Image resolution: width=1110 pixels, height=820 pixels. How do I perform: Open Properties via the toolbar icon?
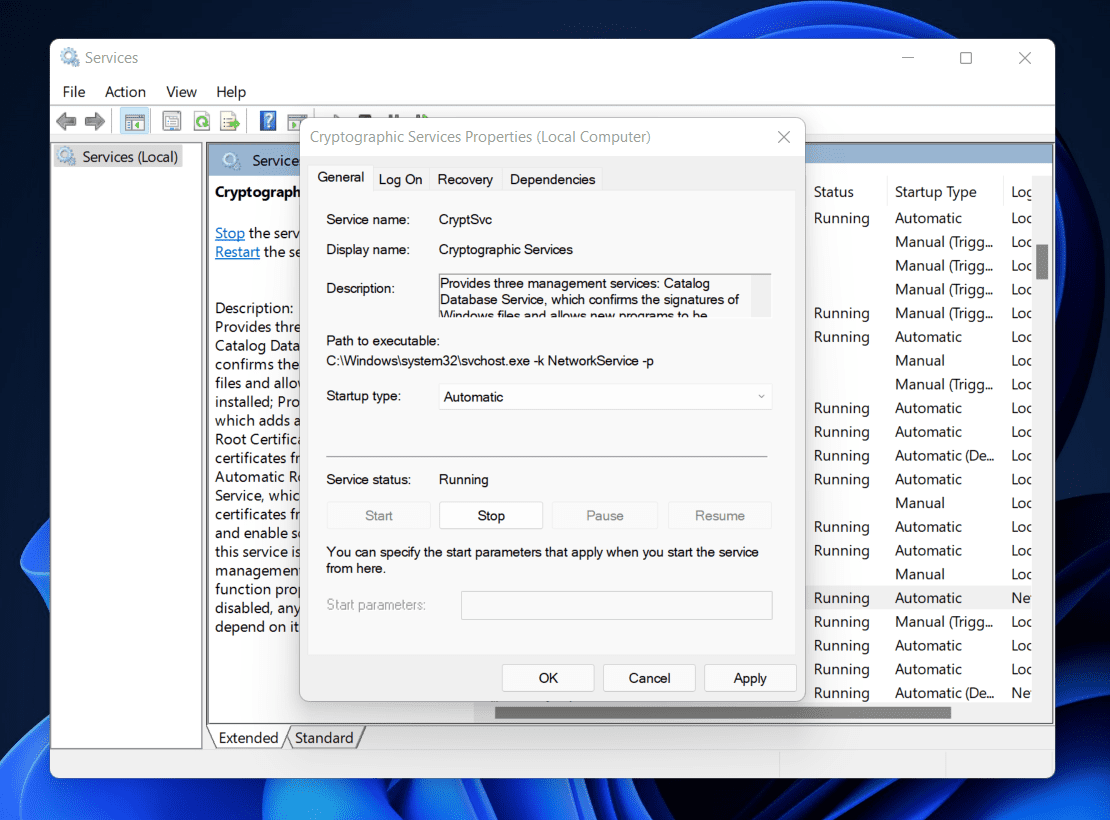[172, 121]
